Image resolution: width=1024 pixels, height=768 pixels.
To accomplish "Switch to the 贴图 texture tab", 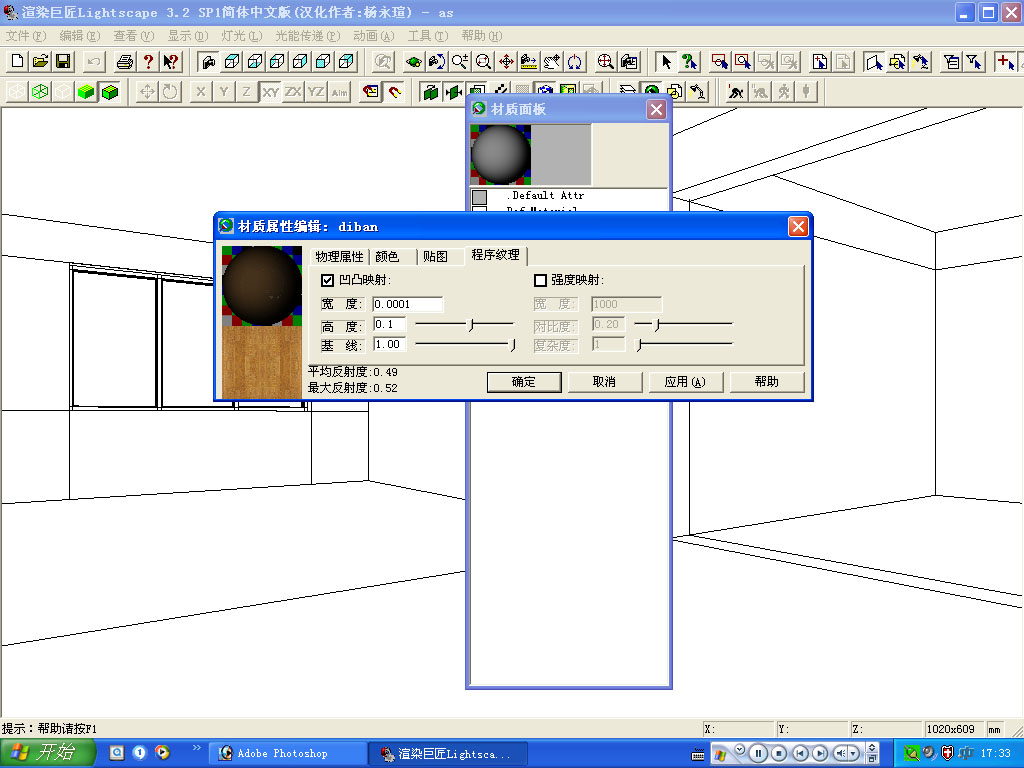I will [x=435, y=257].
